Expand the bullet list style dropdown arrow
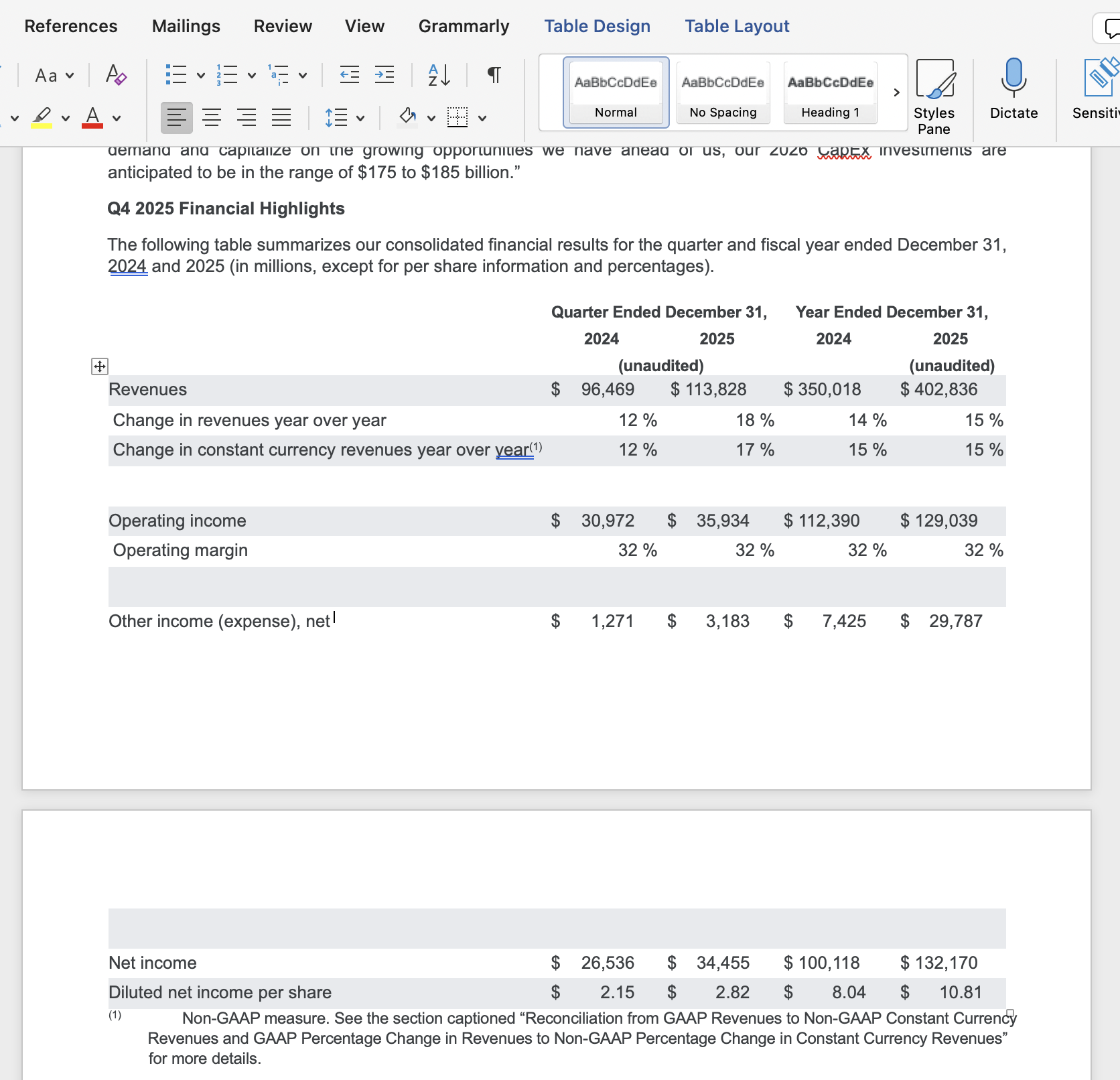This screenshot has height=1080, width=1120. click(200, 76)
